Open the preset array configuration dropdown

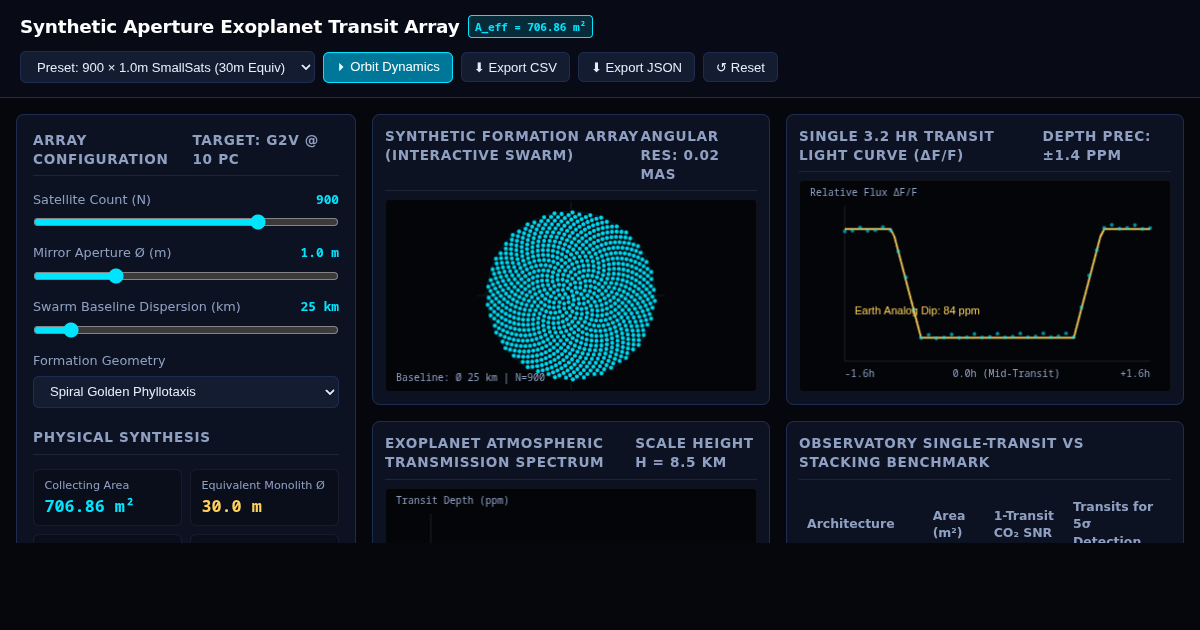click(x=167, y=67)
